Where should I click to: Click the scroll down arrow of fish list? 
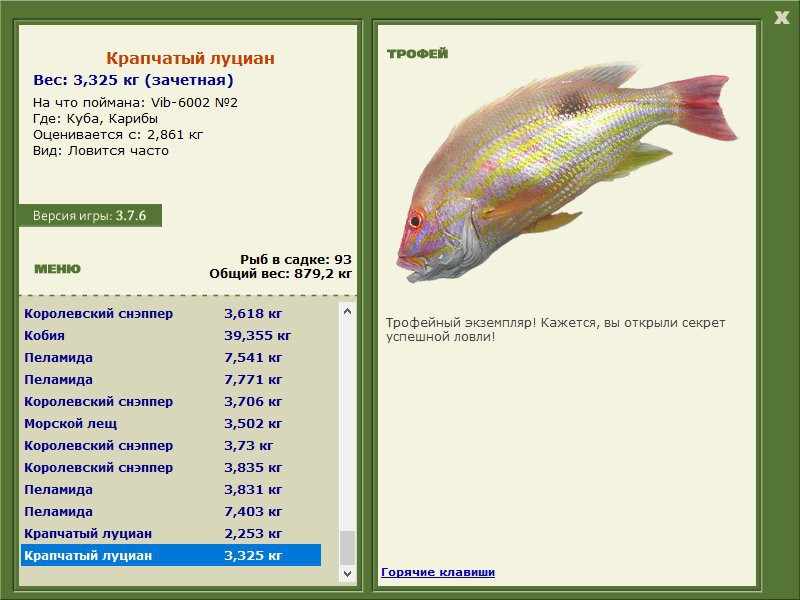[347, 573]
